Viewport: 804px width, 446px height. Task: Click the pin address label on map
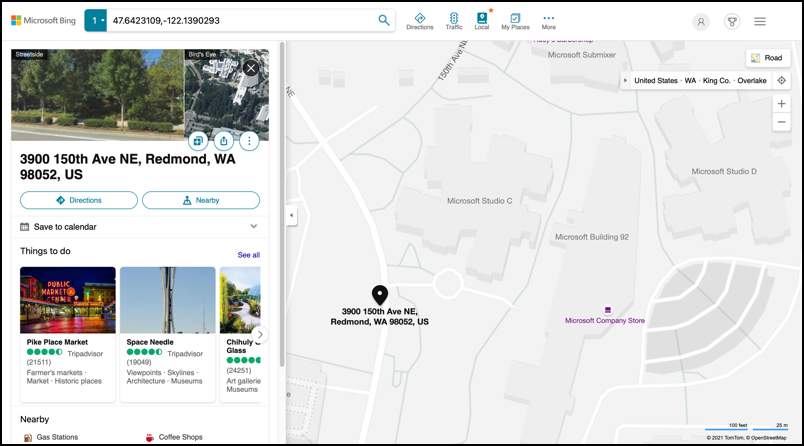(x=379, y=316)
